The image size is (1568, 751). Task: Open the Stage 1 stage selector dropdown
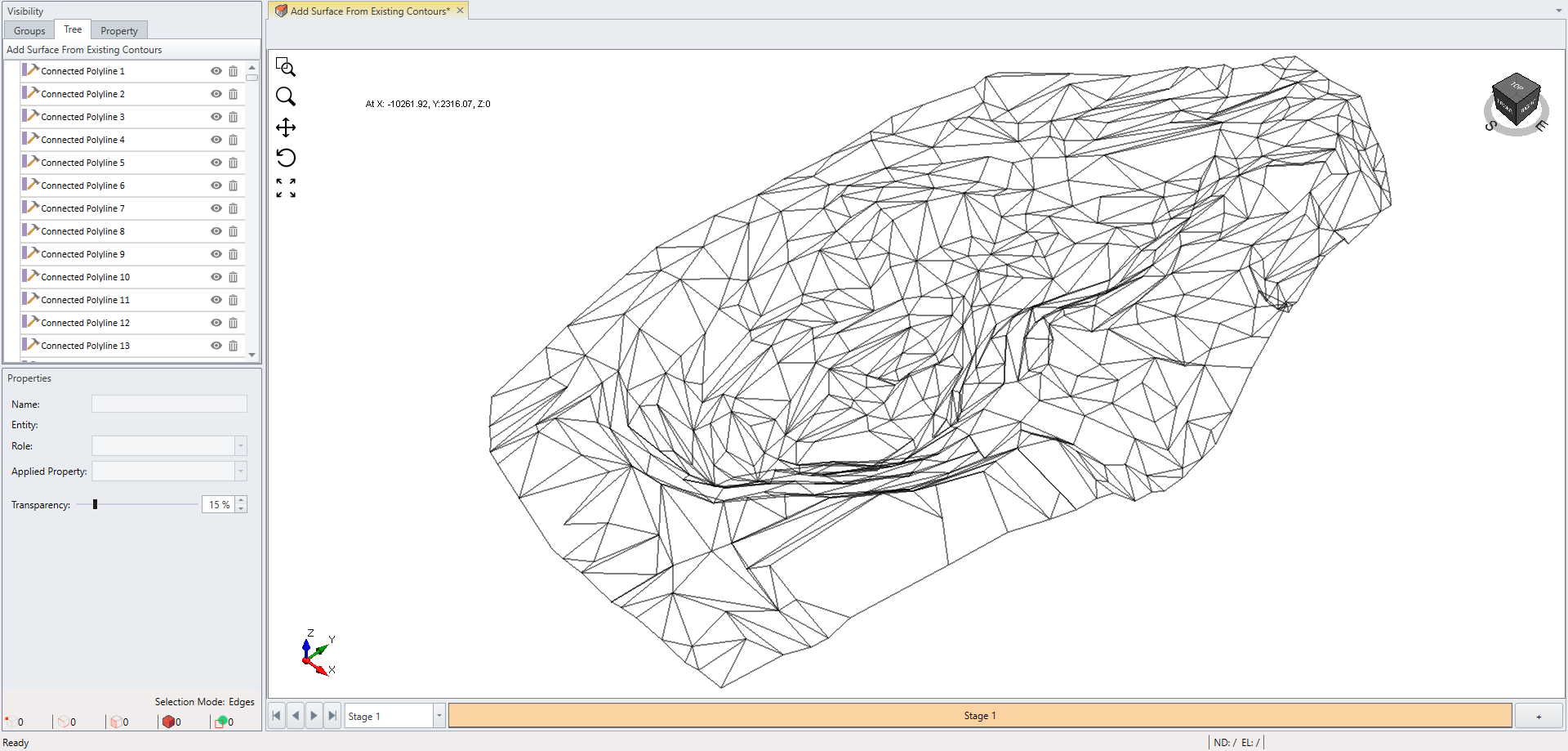[x=439, y=716]
